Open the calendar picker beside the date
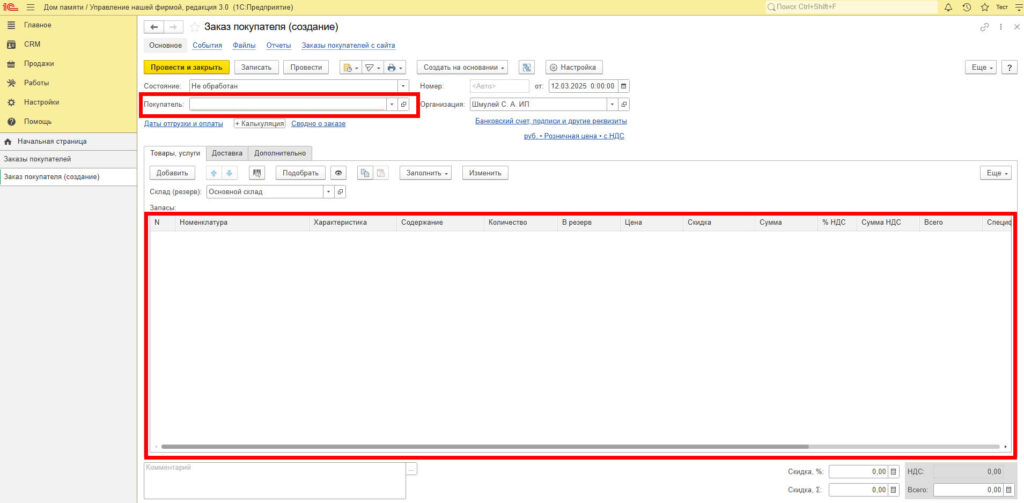Viewport: 1024px width, 503px height. pyautogui.click(x=625, y=86)
